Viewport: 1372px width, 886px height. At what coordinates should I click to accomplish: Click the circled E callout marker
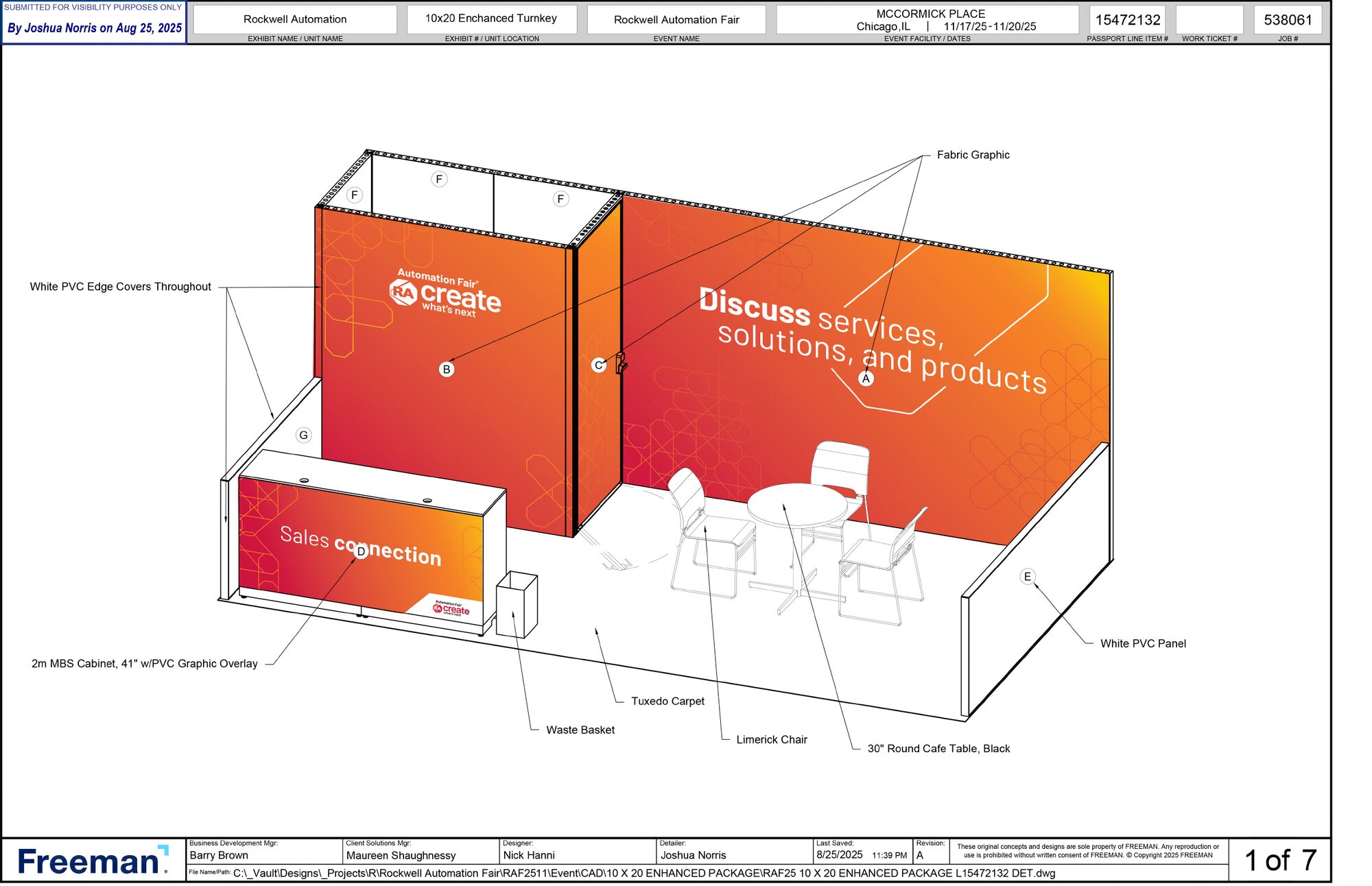(1027, 577)
